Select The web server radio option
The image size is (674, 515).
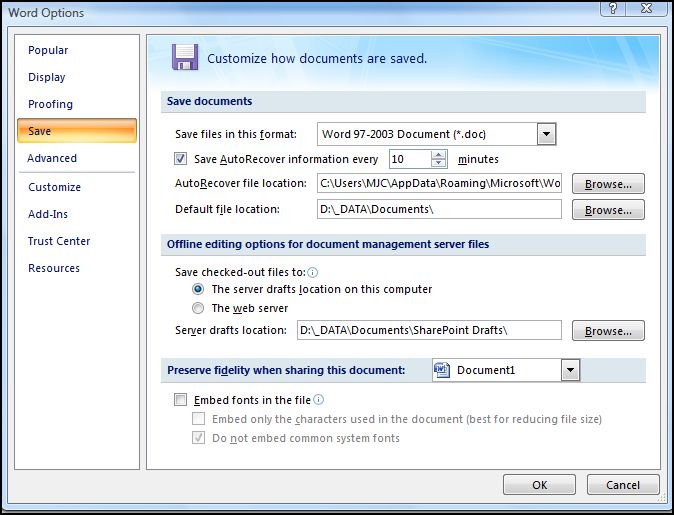(198, 308)
